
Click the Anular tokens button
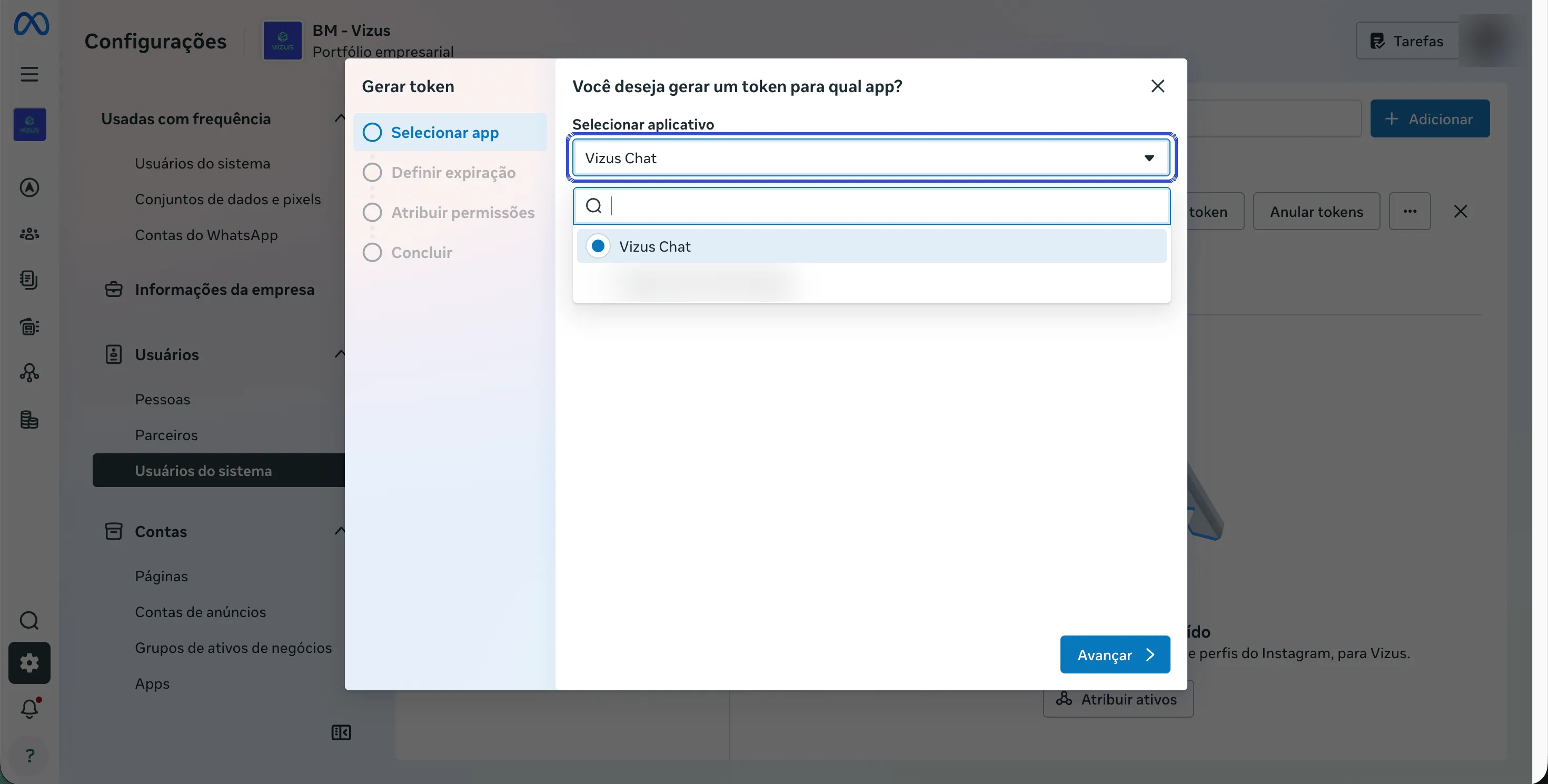1316,211
